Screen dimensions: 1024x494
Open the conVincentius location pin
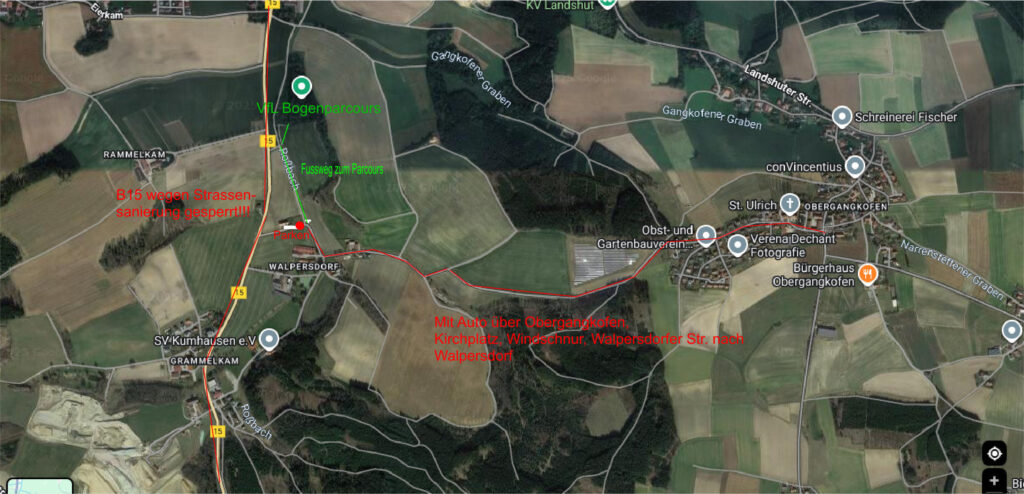click(x=854, y=166)
